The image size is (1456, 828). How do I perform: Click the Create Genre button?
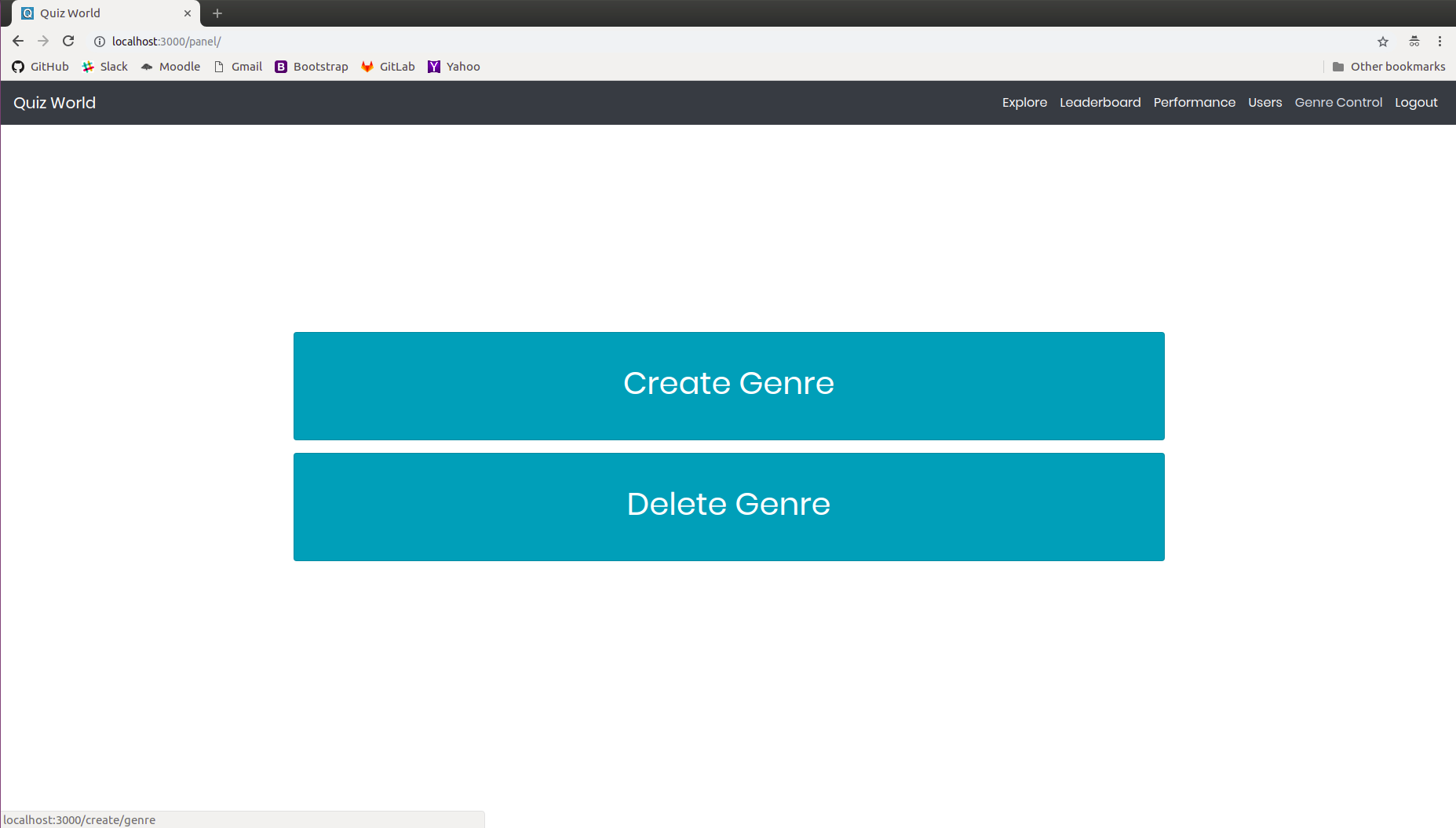728,386
